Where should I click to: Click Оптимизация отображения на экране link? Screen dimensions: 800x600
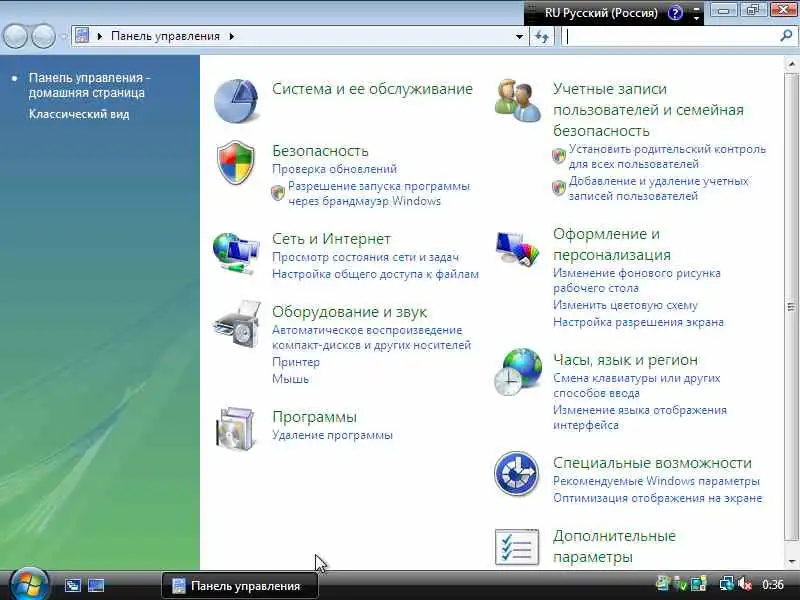[657, 498]
